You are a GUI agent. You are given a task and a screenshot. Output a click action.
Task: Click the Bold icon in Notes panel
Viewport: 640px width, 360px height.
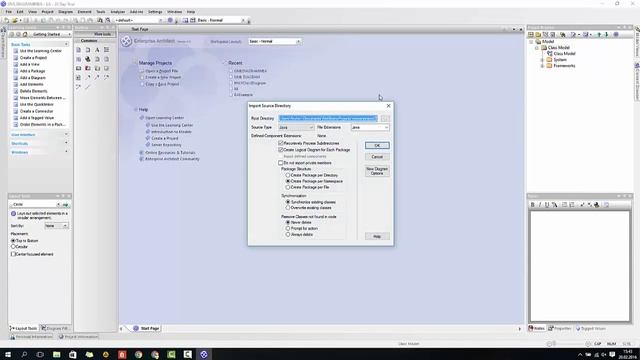tap(532, 205)
